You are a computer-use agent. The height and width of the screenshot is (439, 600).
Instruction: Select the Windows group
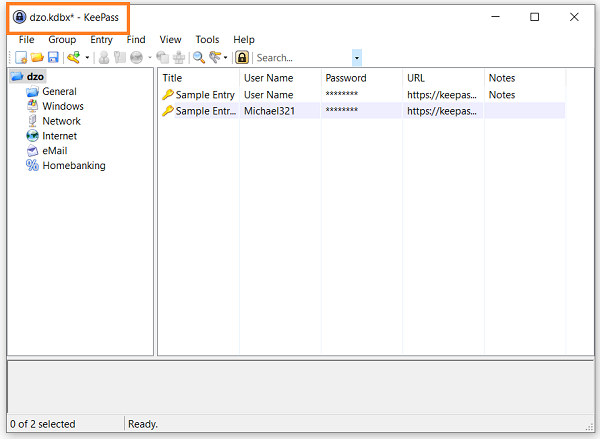point(63,106)
